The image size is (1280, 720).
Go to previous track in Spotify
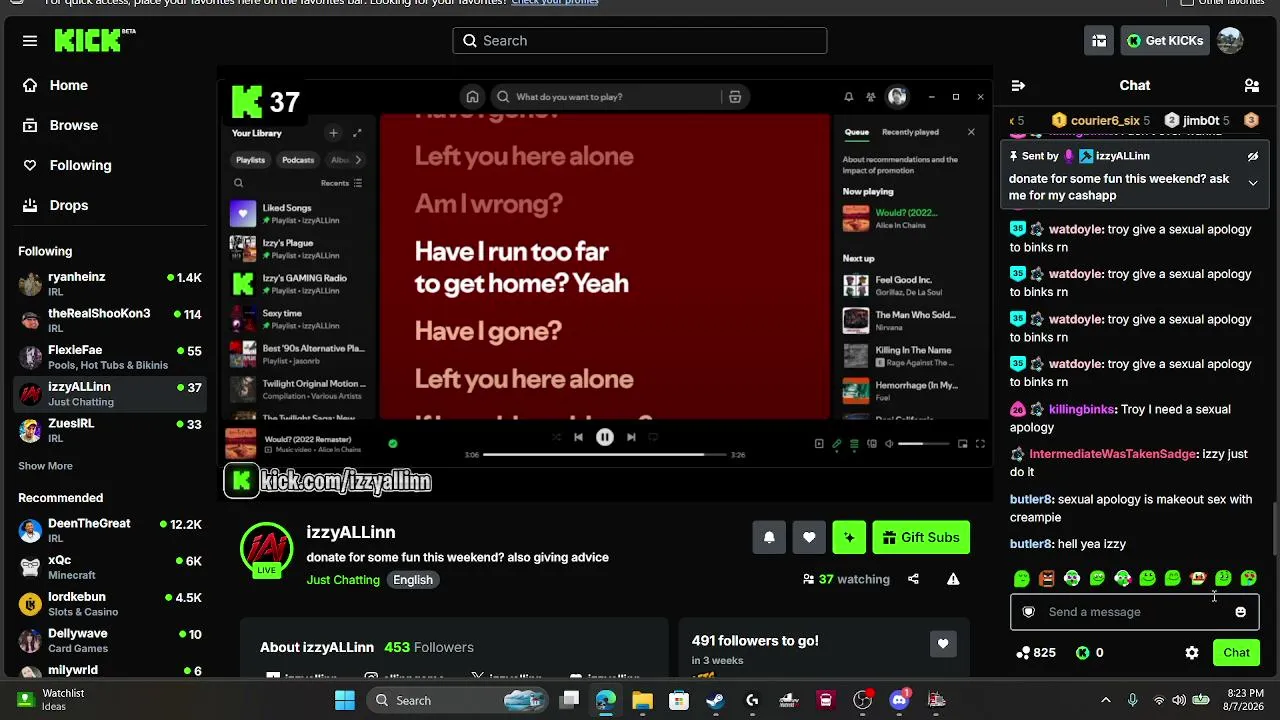click(x=578, y=437)
